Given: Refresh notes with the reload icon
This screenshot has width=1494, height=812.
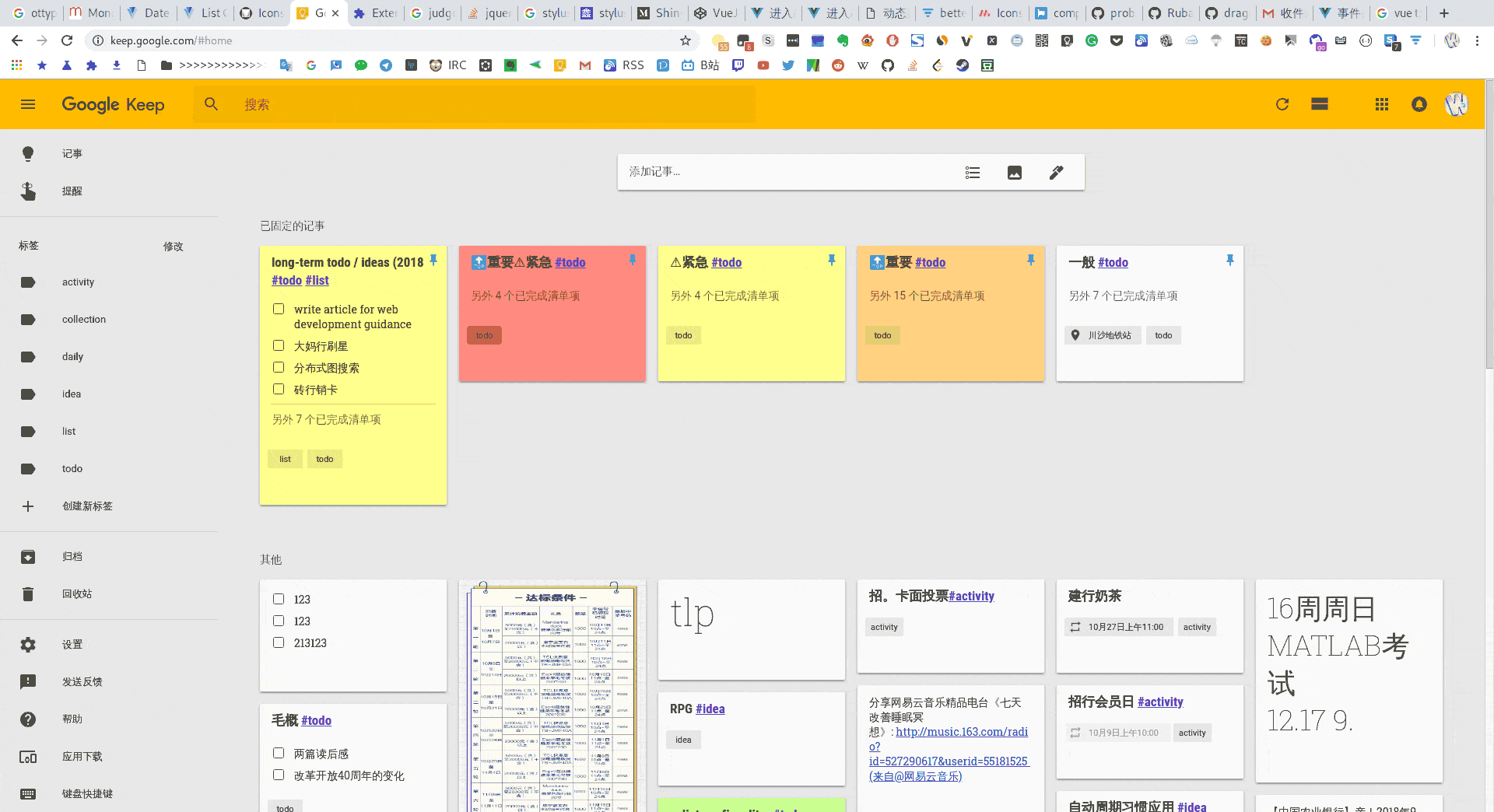Looking at the screenshot, I should tap(1282, 104).
